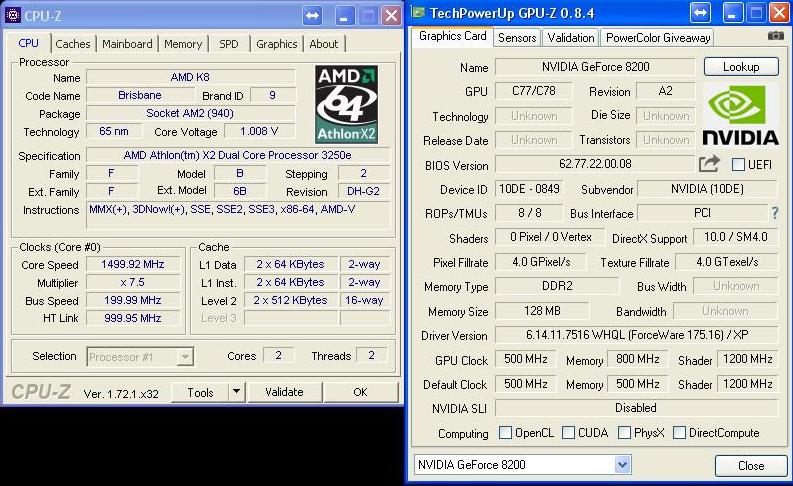The height and width of the screenshot is (486, 793).
Task: Click the NVIDIA logo in GPU-Z
Action: coord(740,115)
